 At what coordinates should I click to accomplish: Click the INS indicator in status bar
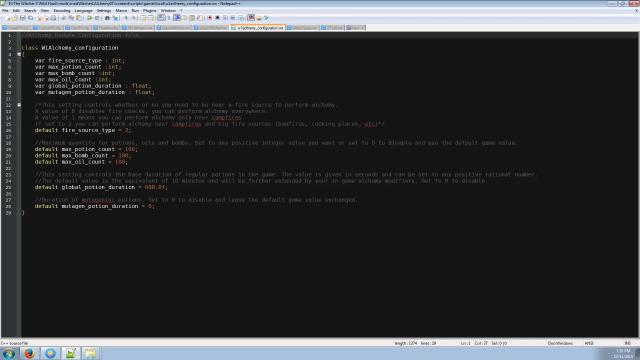coord(627,343)
